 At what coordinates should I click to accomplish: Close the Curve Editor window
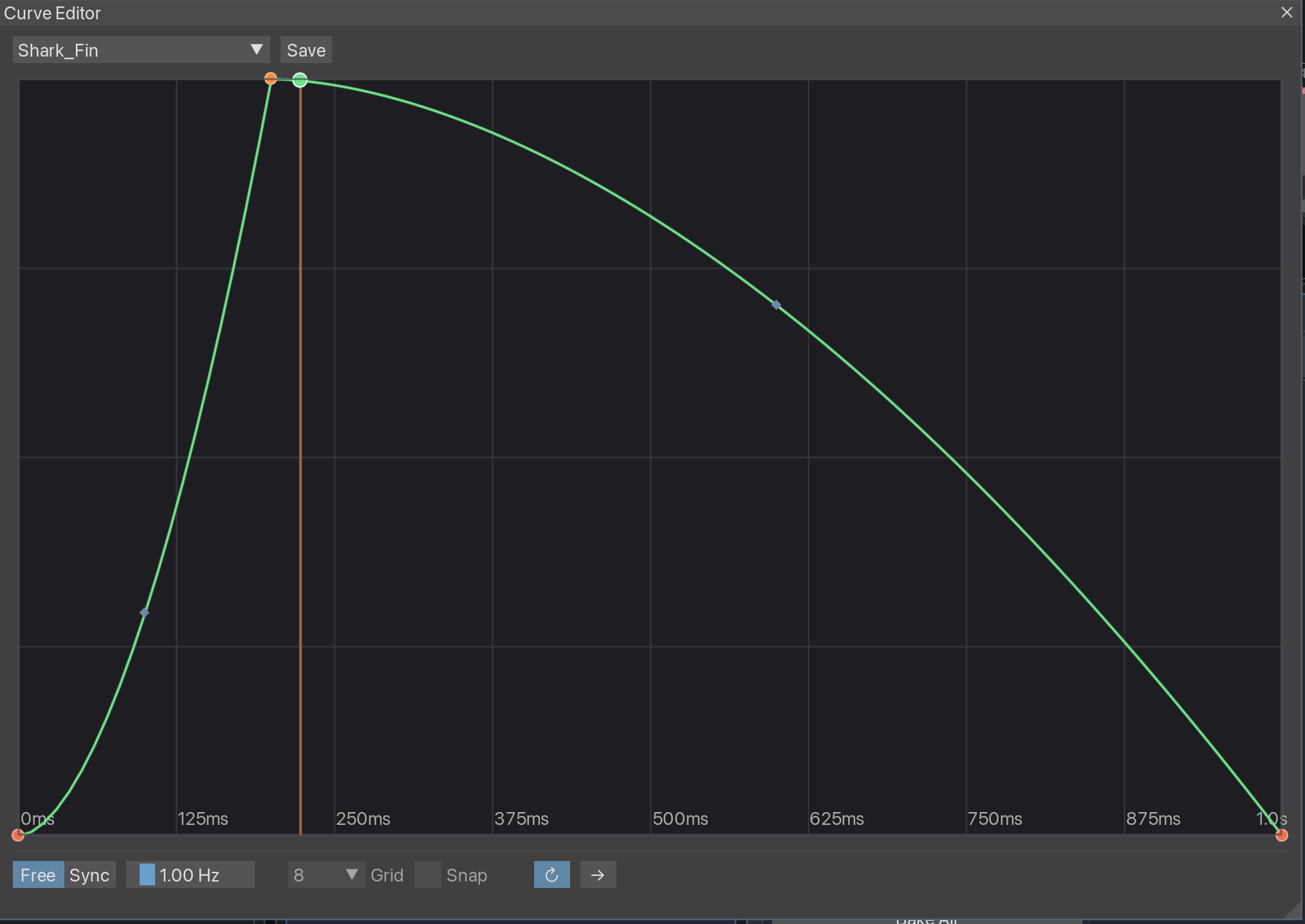click(1286, 12)
